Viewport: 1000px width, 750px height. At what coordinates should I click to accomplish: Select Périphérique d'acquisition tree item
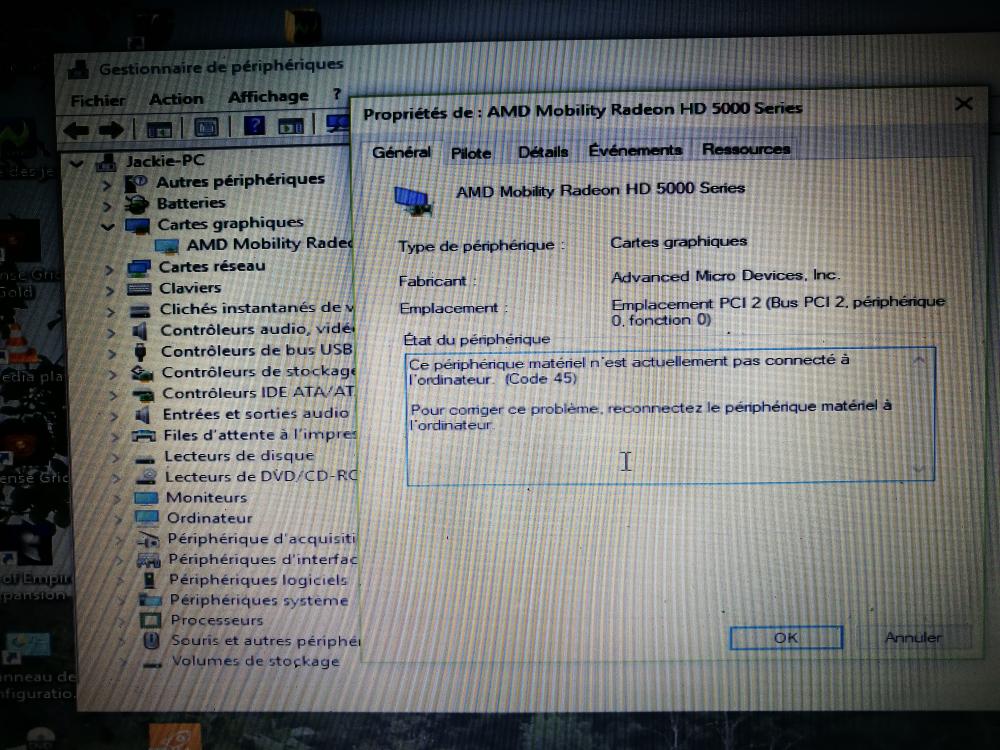261,539
